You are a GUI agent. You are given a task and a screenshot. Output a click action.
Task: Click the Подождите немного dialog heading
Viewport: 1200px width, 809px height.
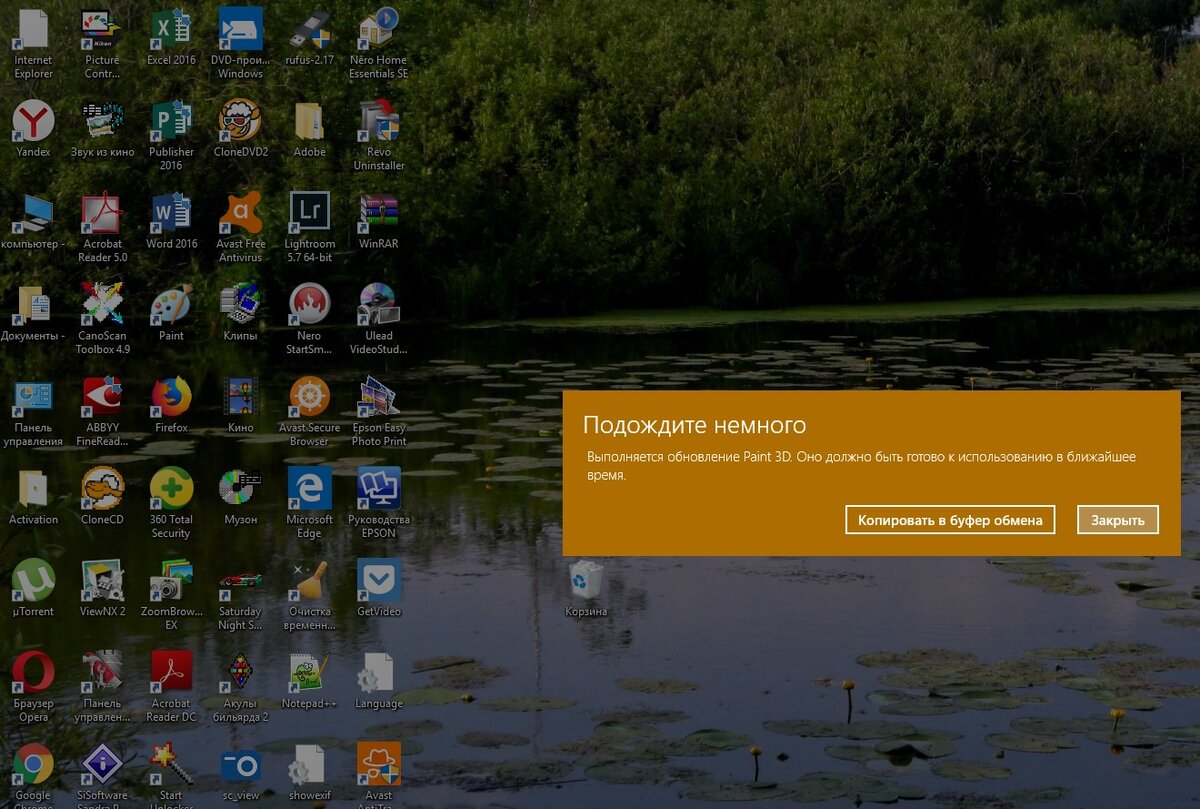click(x=694, y=425)
